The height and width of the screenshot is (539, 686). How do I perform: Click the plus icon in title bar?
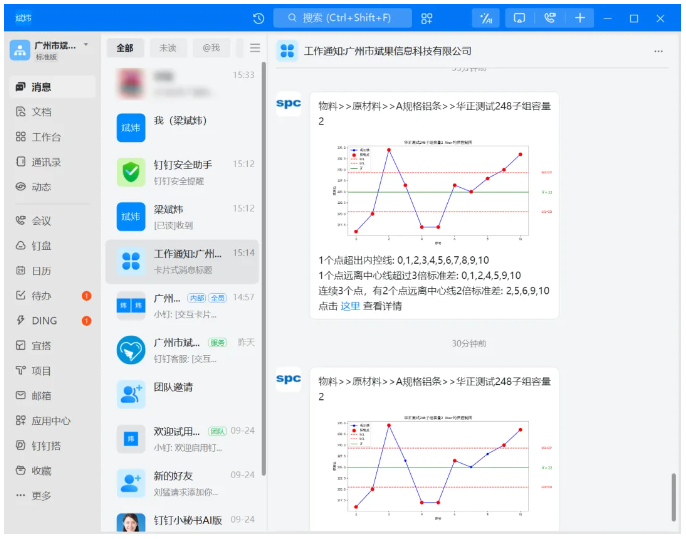(581, 18)
